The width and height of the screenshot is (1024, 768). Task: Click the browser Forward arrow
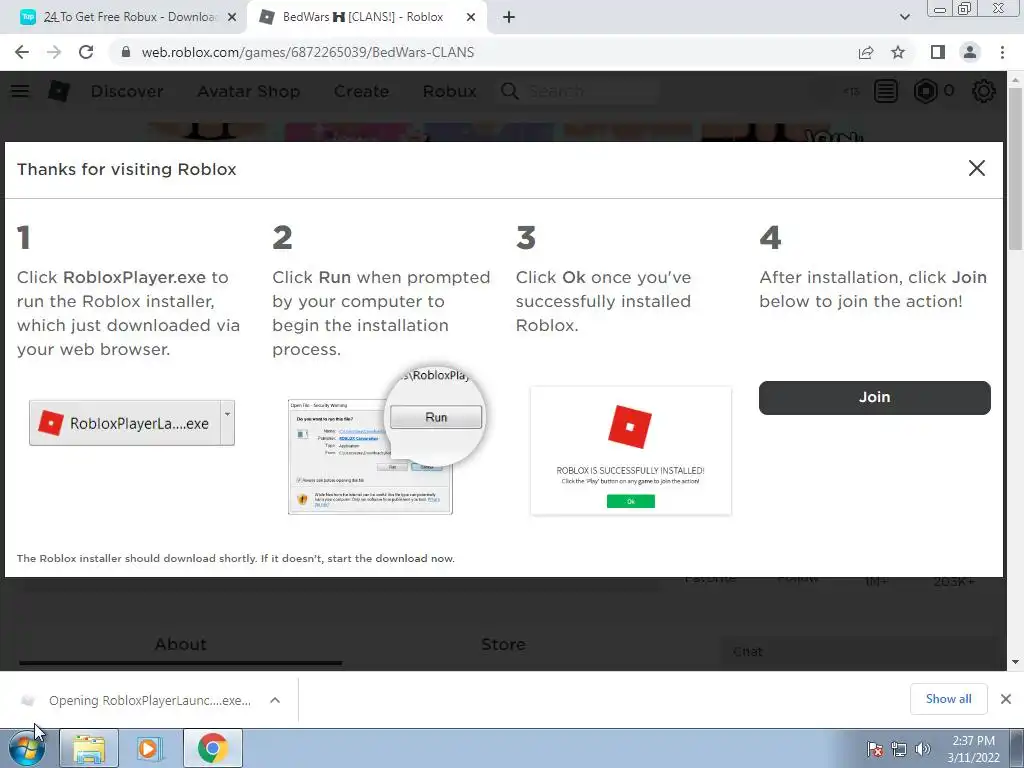pyautogui.click(x=54, y=52)
